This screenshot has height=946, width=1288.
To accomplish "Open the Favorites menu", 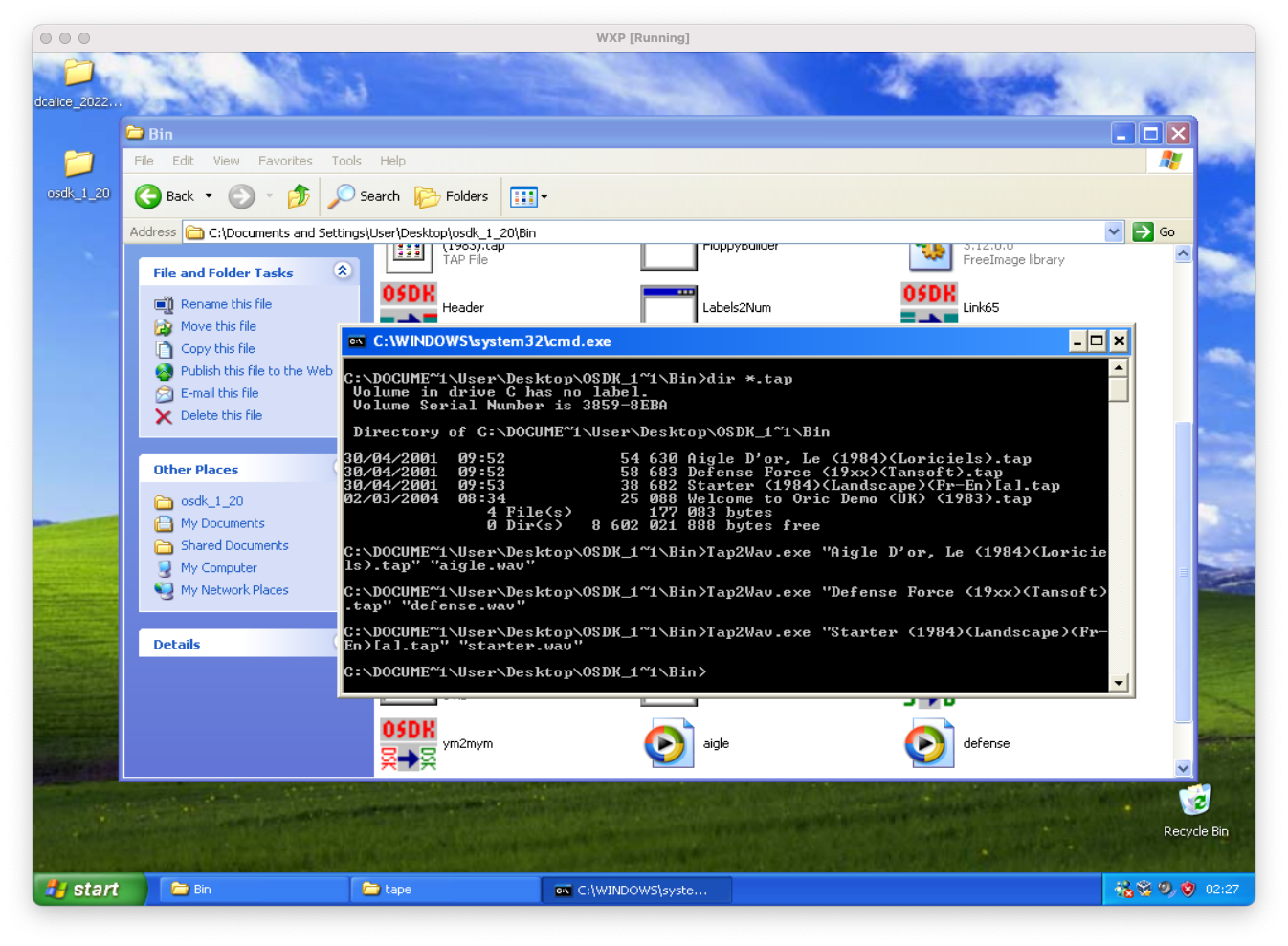I will [285, 161].
